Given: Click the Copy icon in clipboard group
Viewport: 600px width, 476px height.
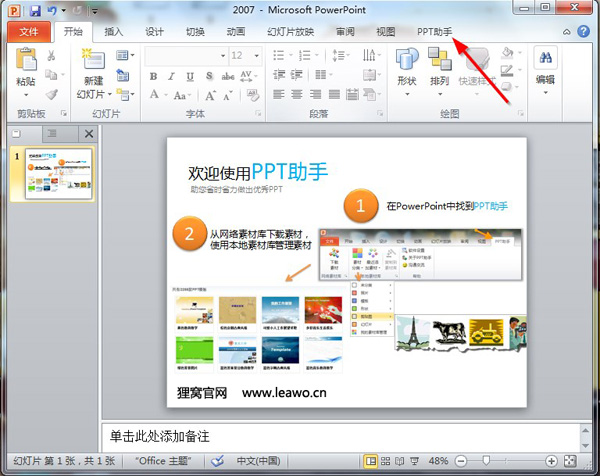Looking at the screenshot, I should [51, 74].
